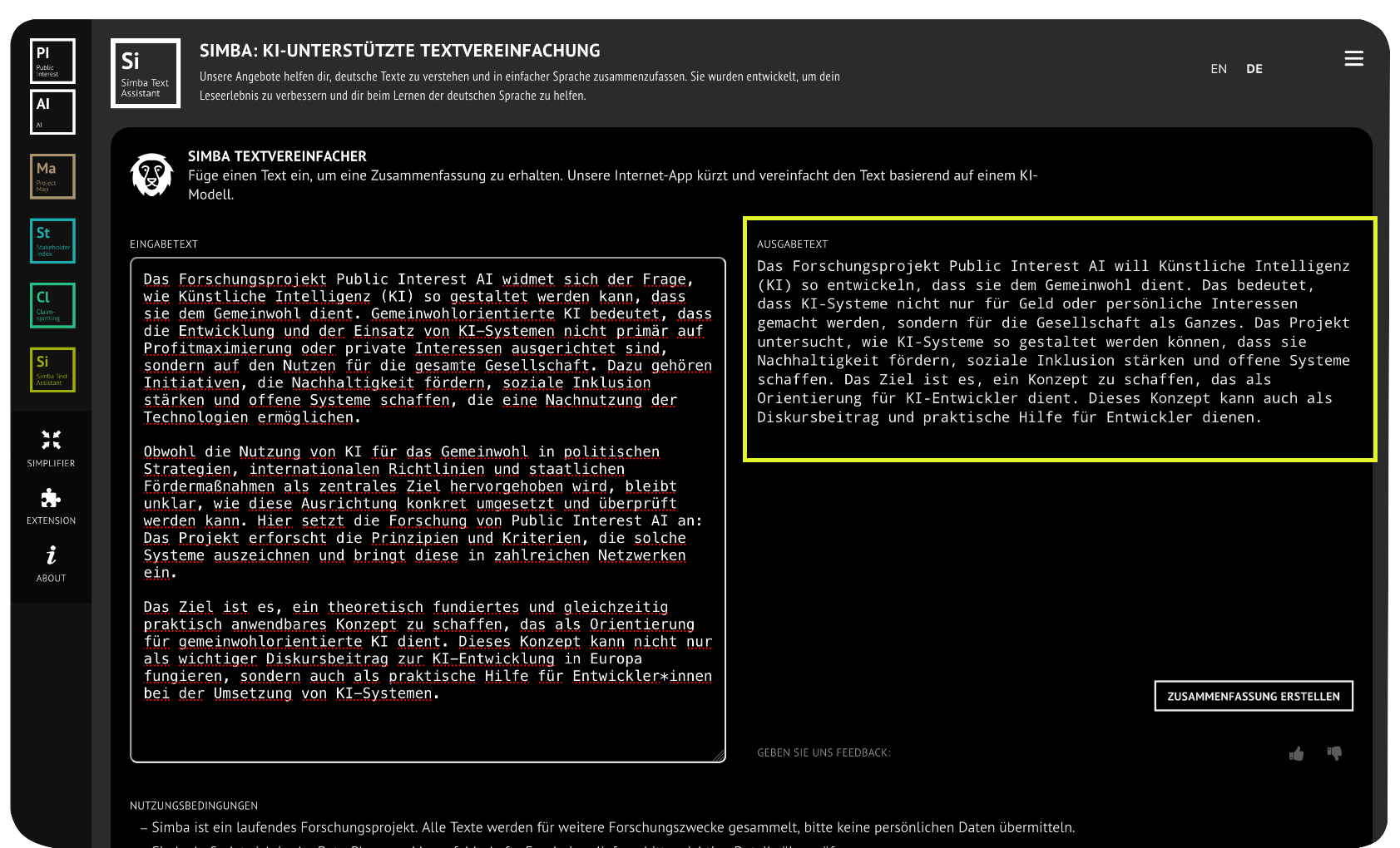This screenshot has width=1400, height=848.
Task: Click the title 'SIMBA: KI-unterstützte Textvereinfachung'
Action: point(400,51)
